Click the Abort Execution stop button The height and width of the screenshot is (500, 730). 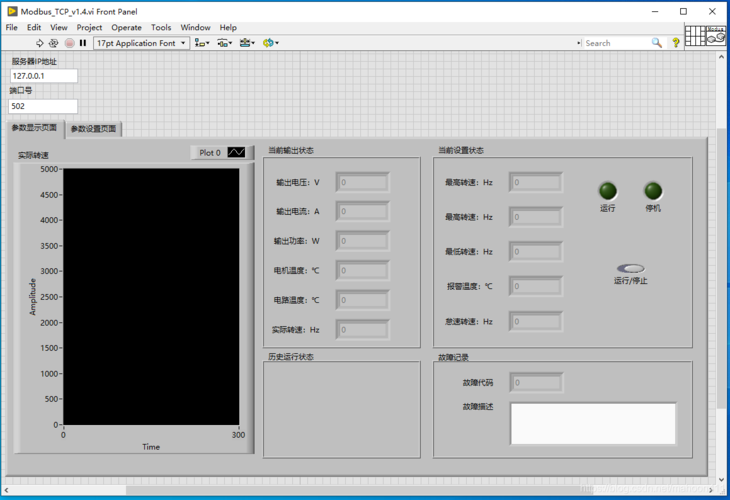(69, 43)
